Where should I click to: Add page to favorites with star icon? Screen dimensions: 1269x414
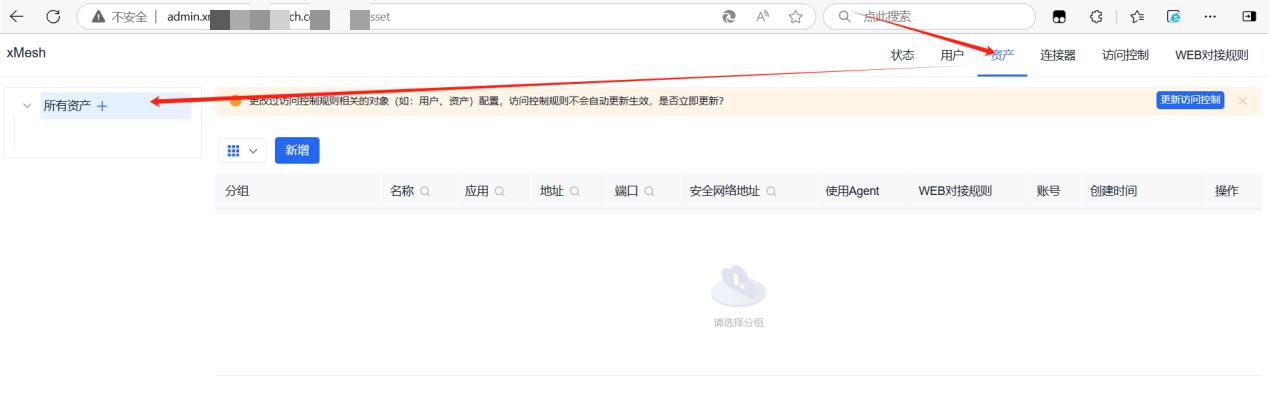795,17
